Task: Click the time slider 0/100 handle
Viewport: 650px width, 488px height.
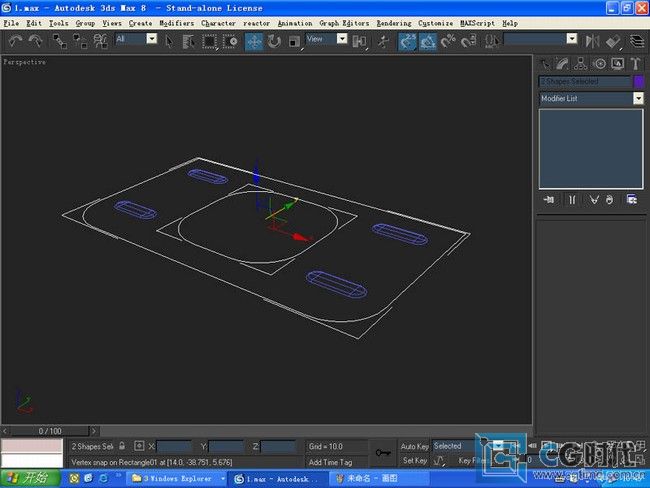Action: click(x=50, y=431)
